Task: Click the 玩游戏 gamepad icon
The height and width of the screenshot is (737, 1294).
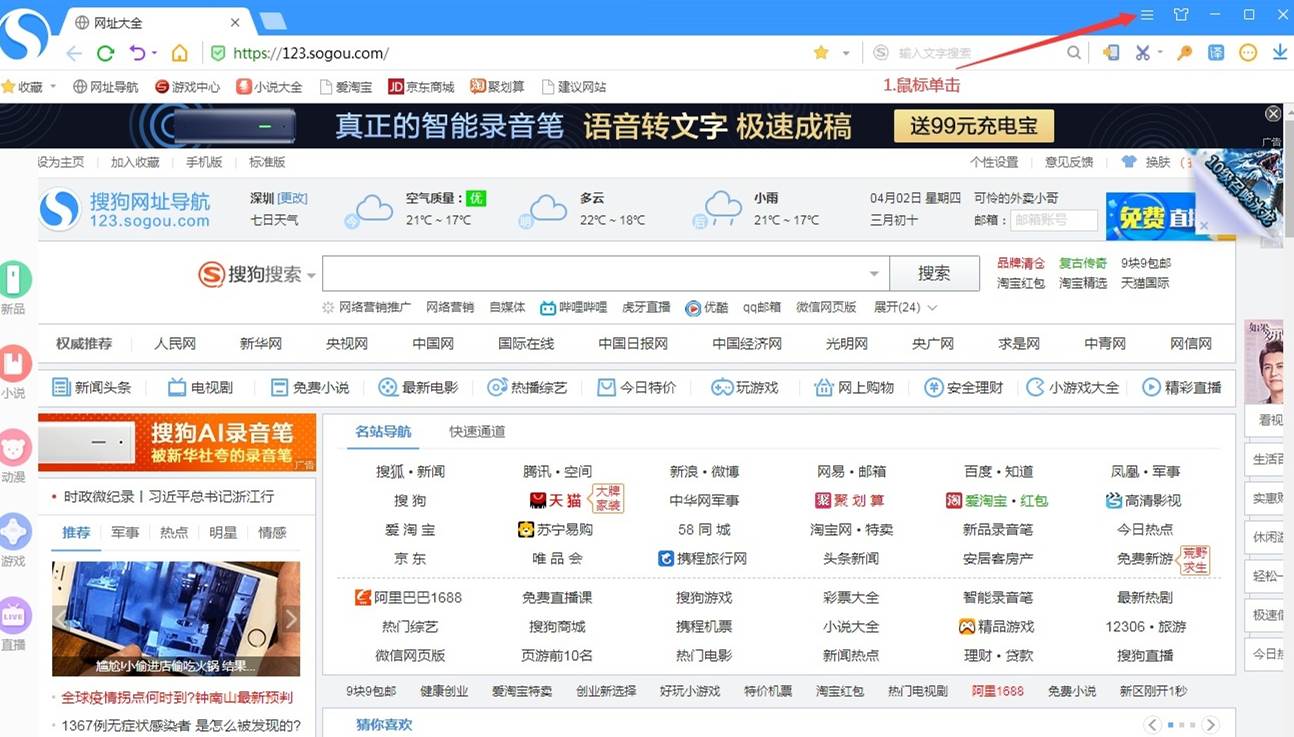Action: point(721,387)
